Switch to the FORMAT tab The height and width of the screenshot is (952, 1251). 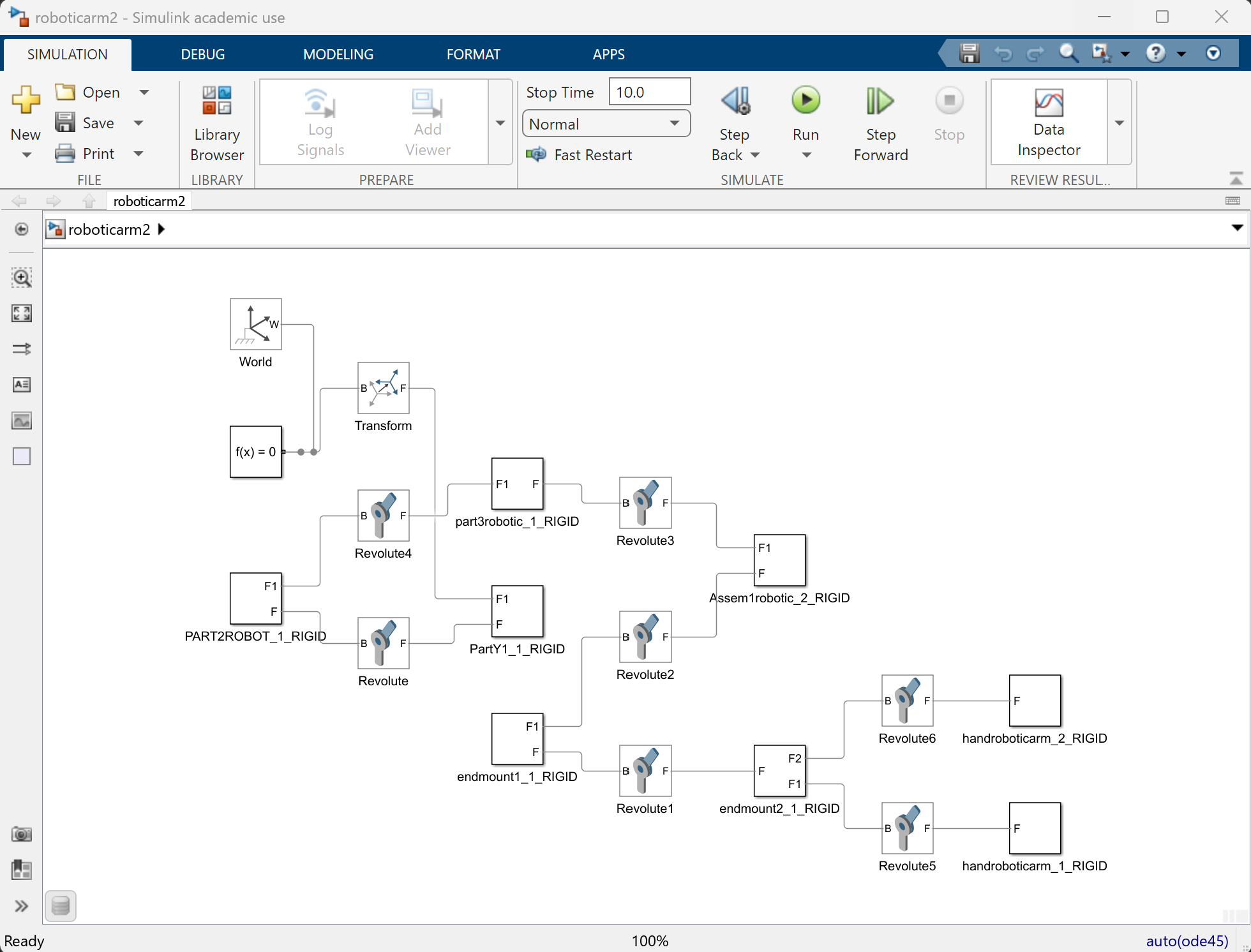[x=474, y=54]
